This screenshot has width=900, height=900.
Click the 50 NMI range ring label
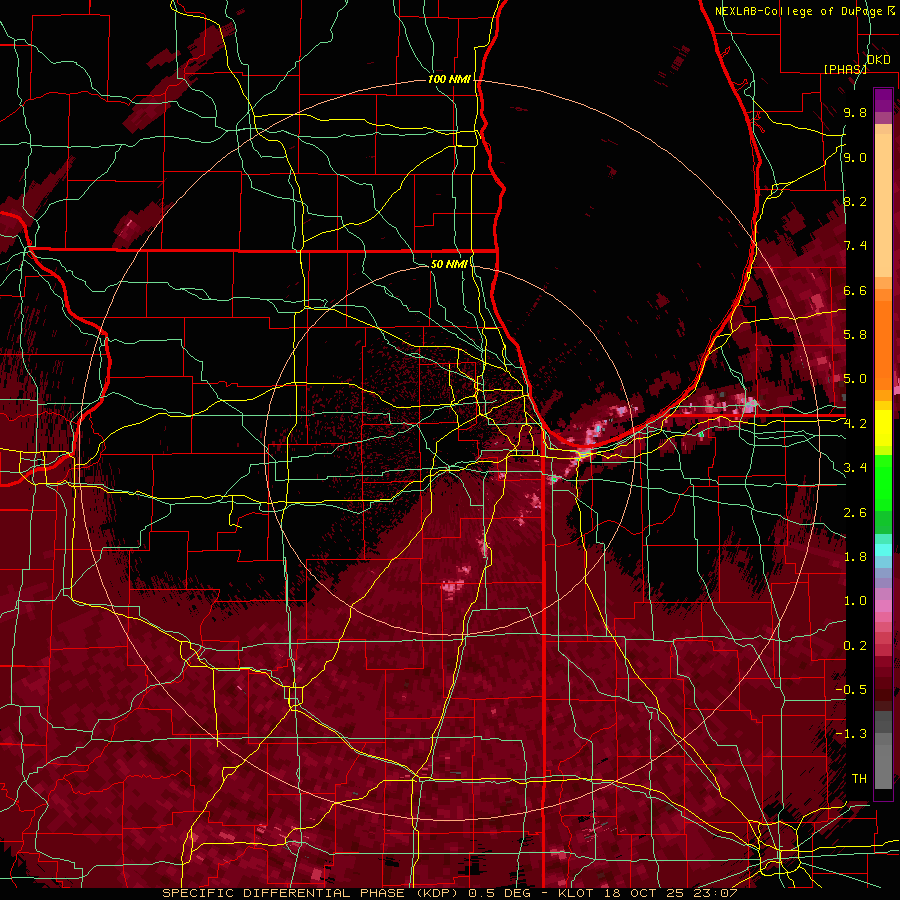(x=449, y=264)
